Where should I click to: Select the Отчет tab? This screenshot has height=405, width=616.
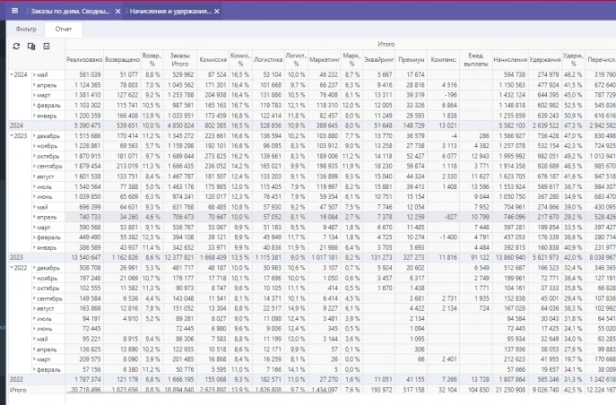point(63,29)
